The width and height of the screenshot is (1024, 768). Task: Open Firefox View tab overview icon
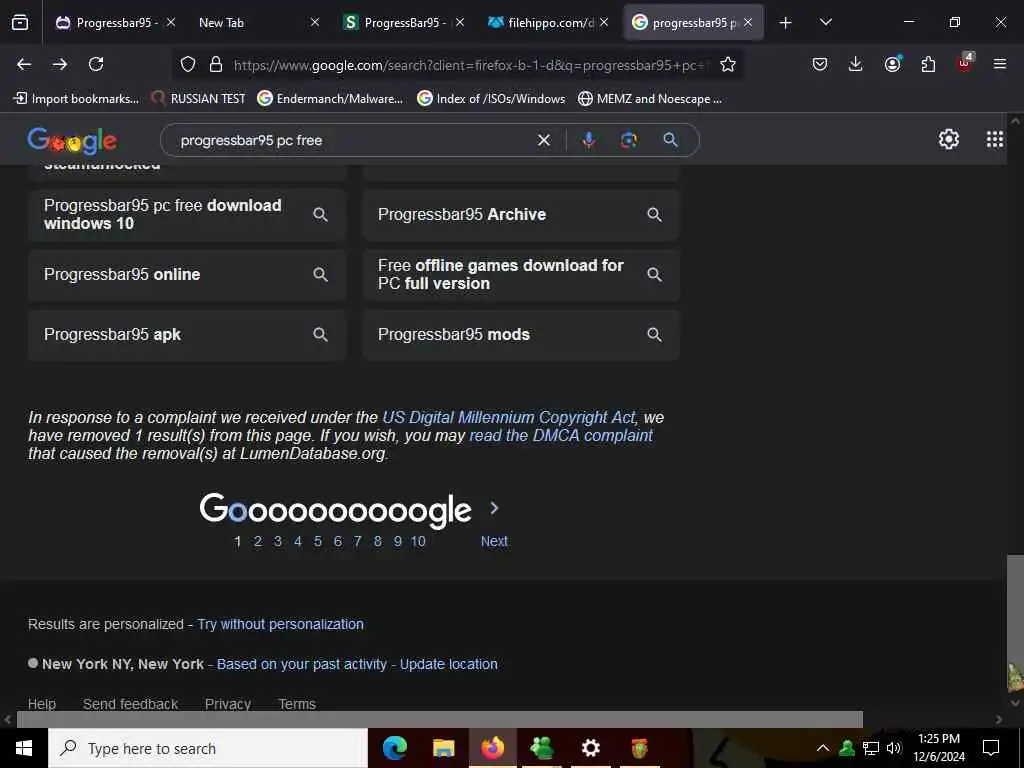coord(20,23)
